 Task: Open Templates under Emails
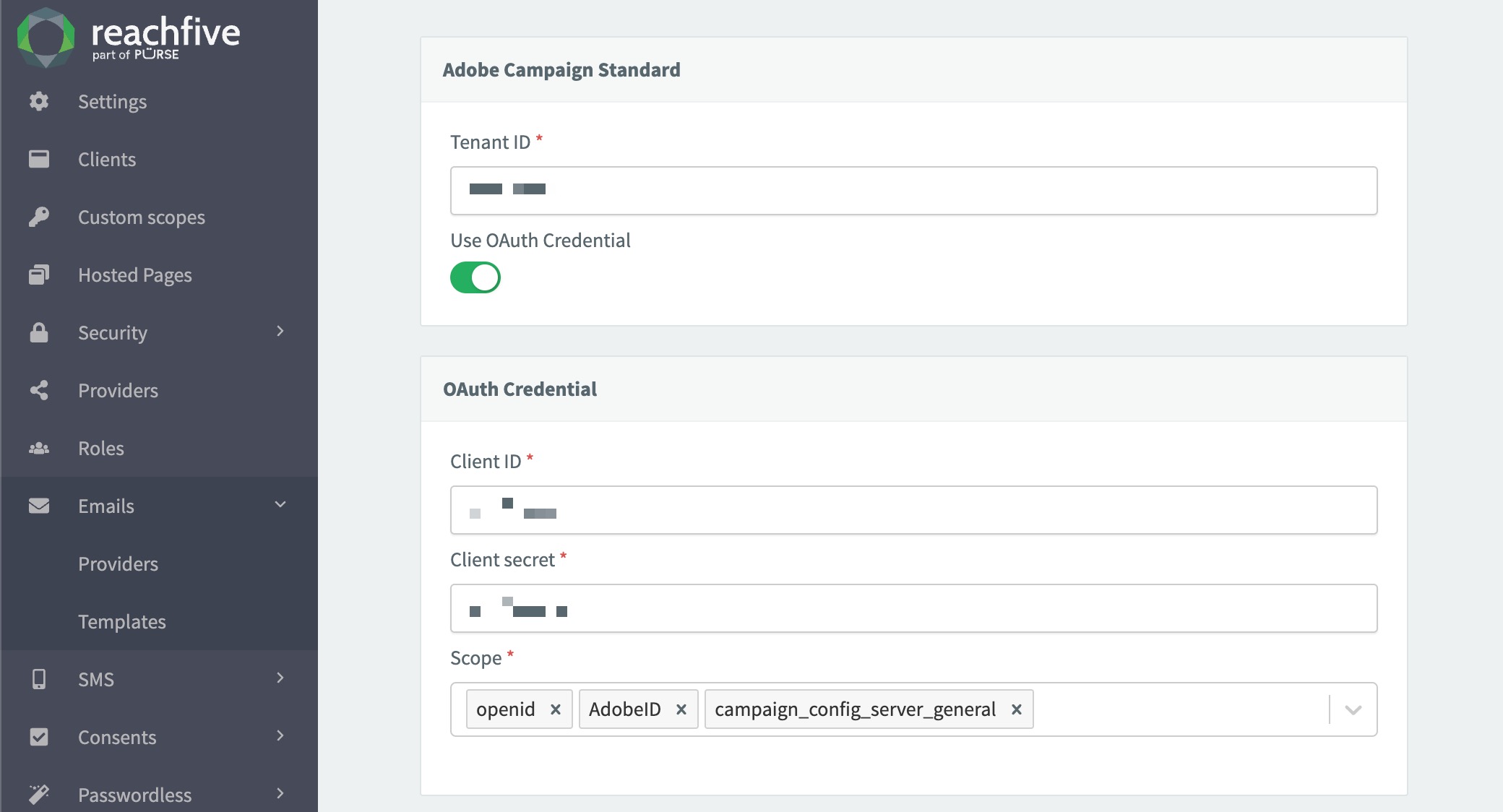click(122, 621)
